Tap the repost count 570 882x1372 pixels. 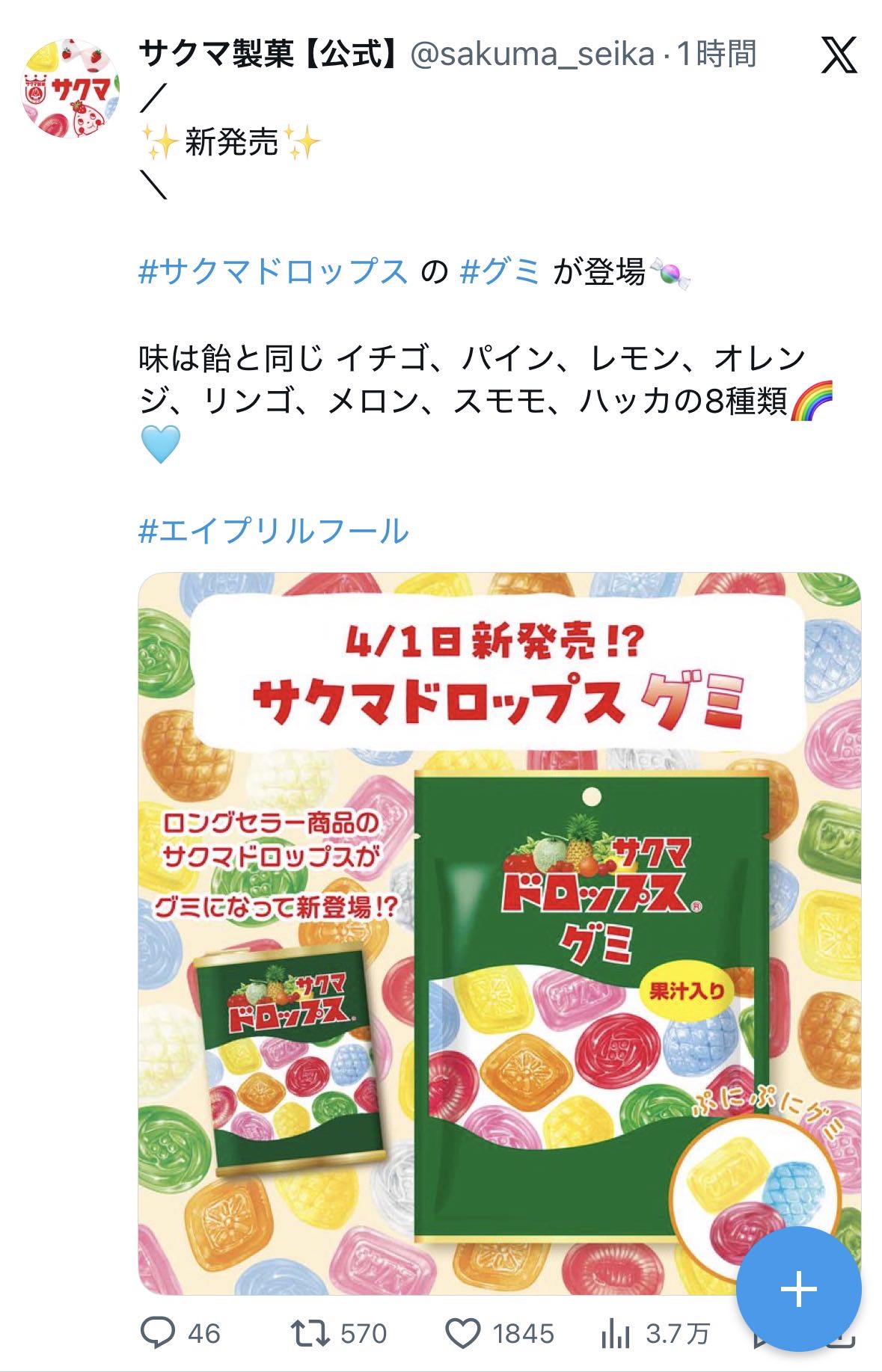pyautogui.click(x=364, y=1334)
